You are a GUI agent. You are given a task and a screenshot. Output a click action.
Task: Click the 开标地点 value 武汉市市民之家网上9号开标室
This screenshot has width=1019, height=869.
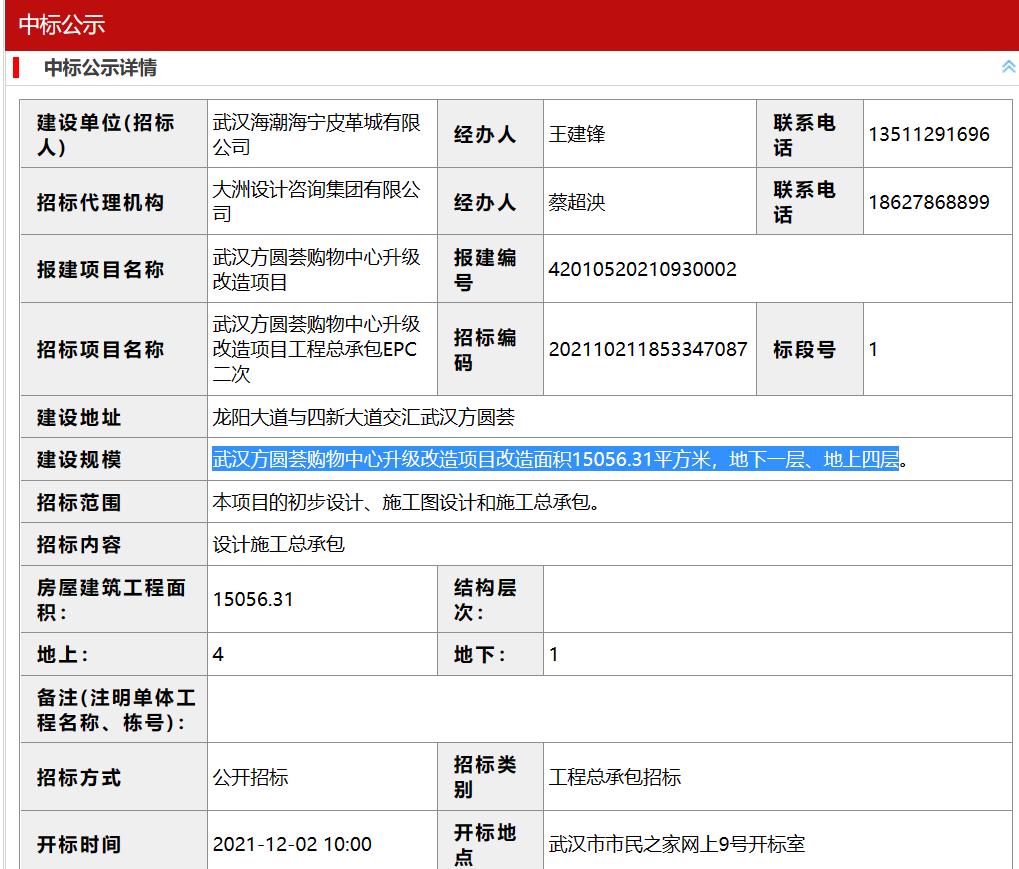[x=677, y=844]
